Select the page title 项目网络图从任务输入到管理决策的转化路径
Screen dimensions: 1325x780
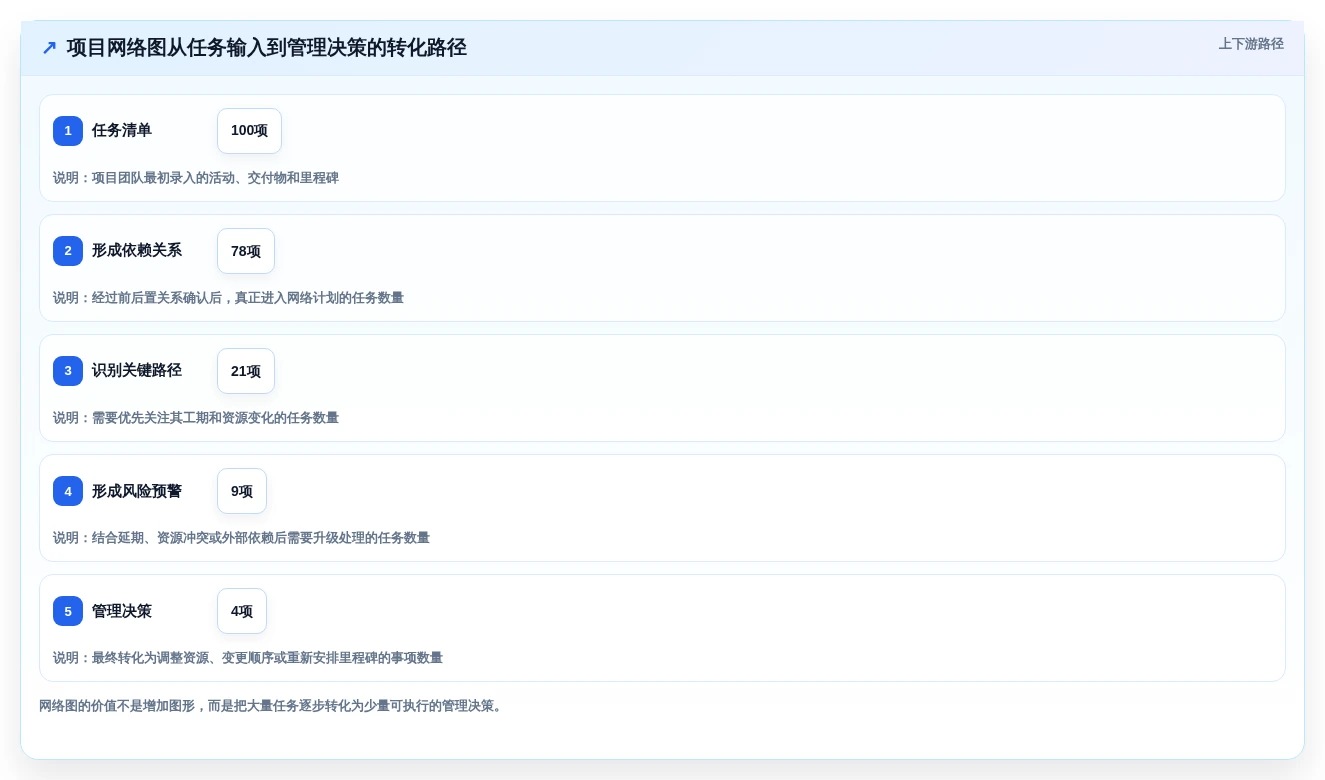(267, 48)
